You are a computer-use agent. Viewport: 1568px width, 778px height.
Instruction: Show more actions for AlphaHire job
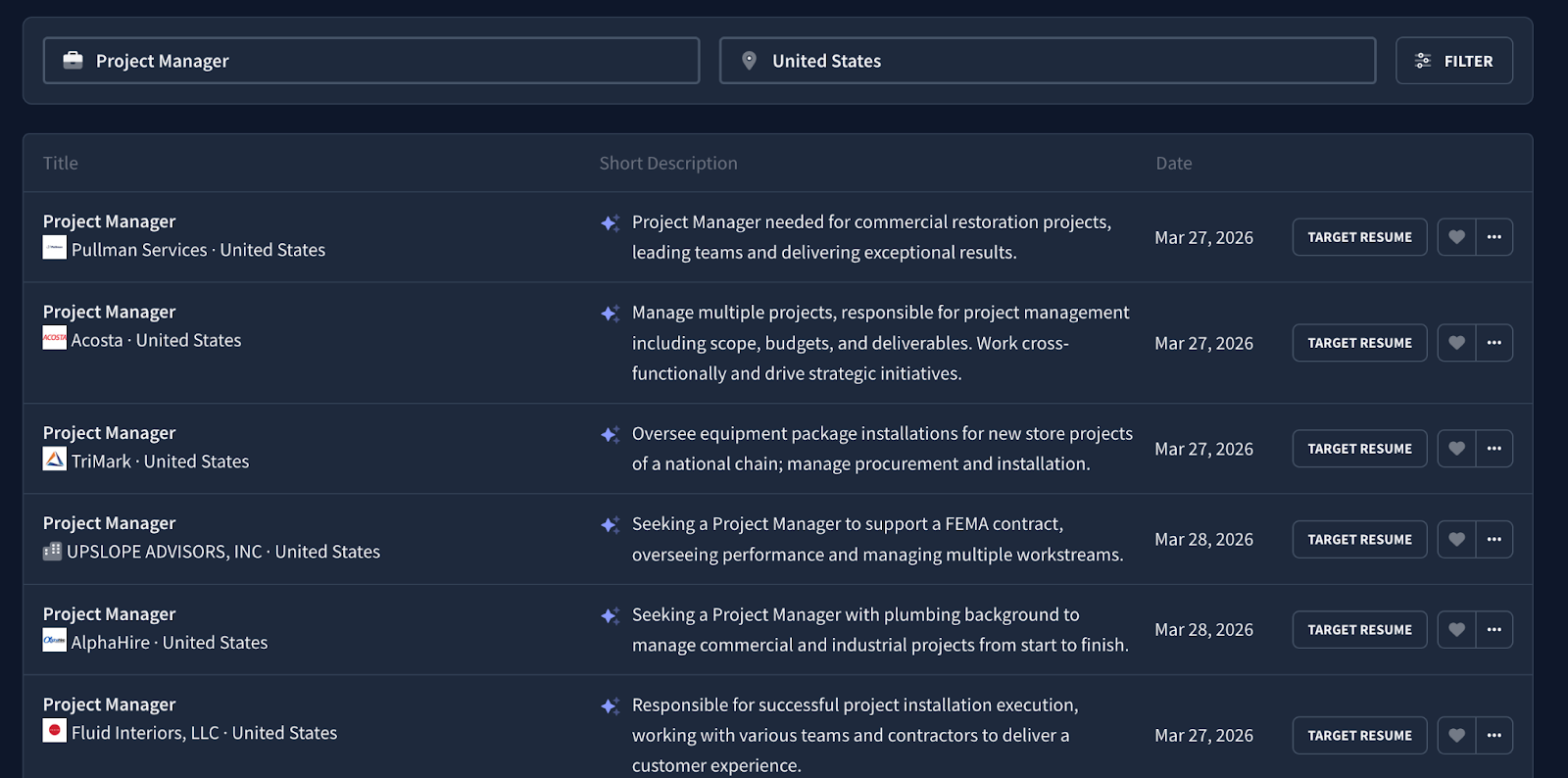1494,630
